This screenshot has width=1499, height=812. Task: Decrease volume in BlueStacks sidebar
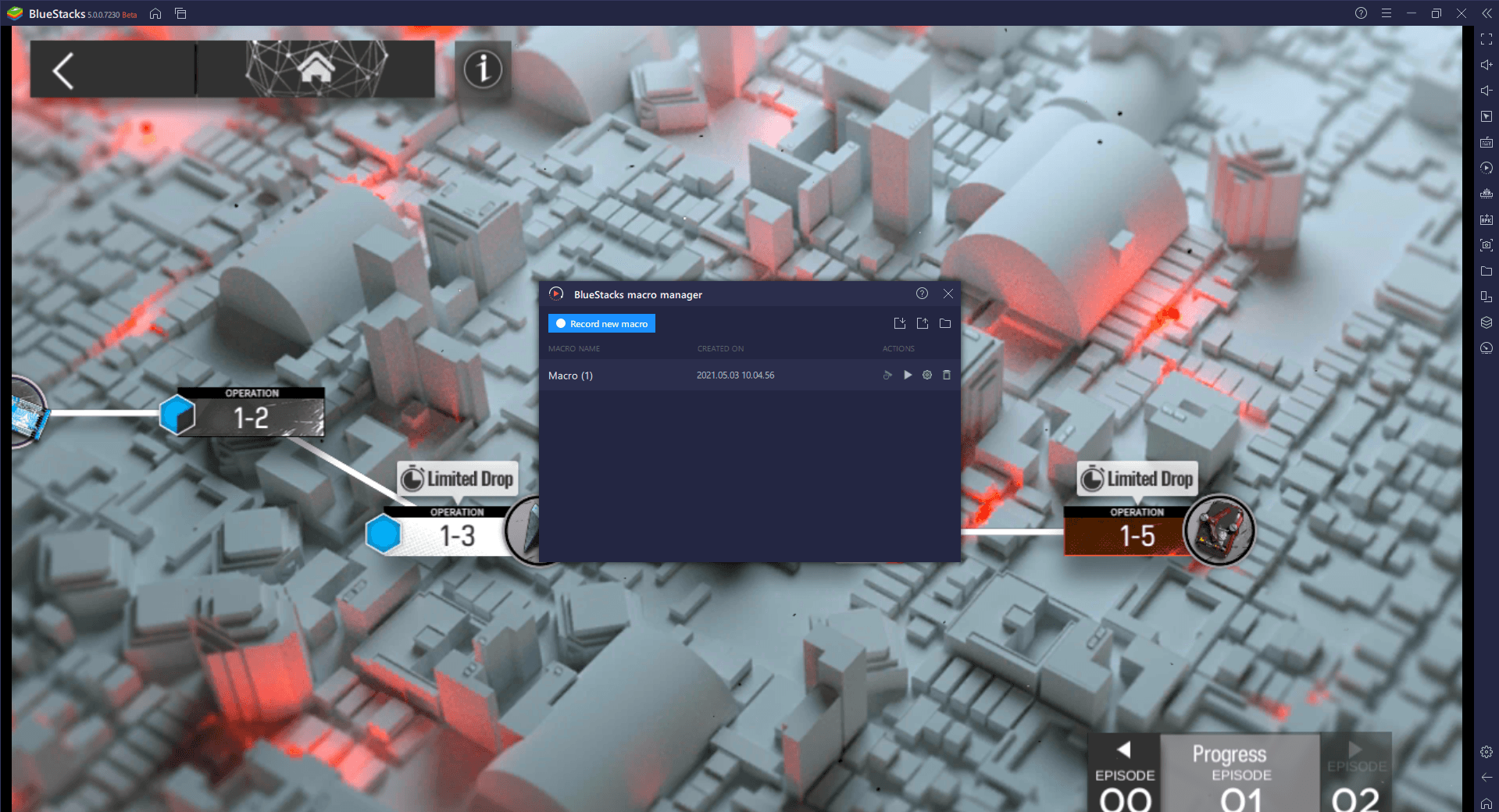1486,91
